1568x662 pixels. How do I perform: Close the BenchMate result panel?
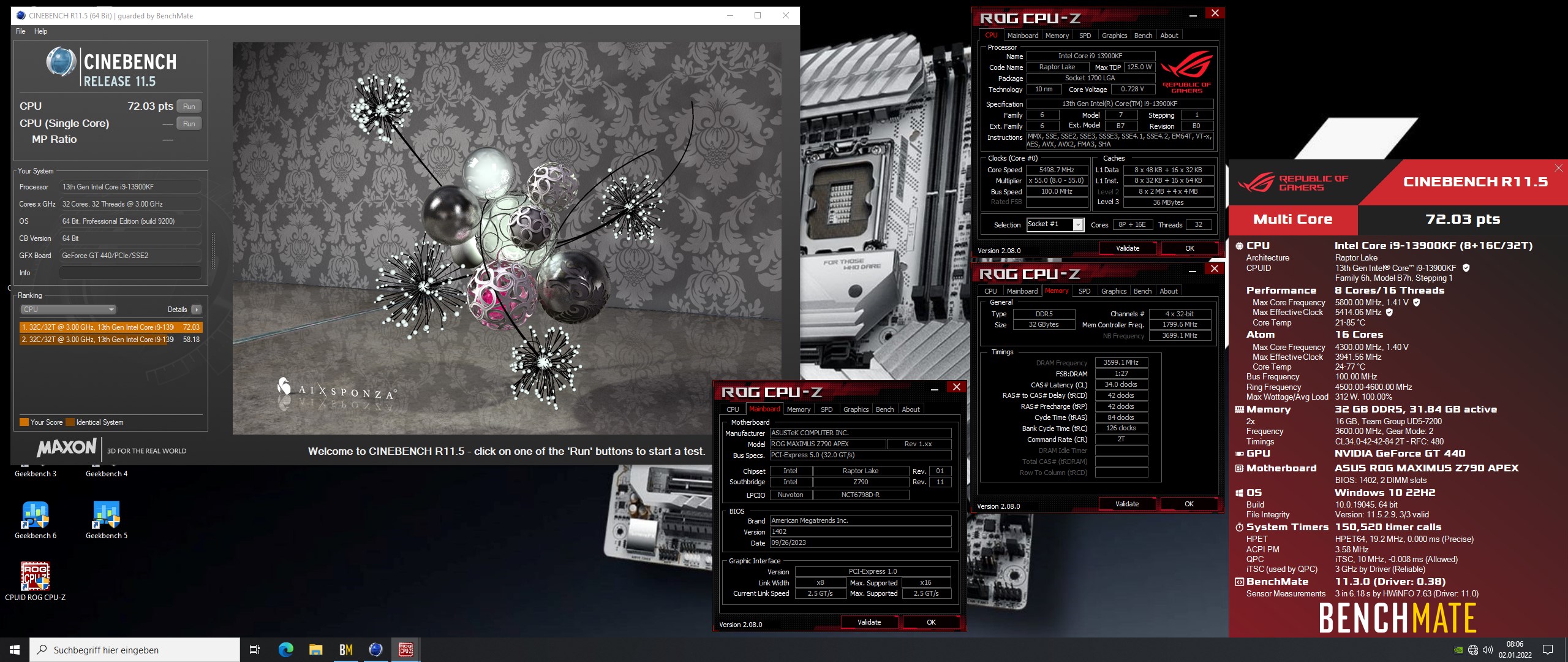1558,168
